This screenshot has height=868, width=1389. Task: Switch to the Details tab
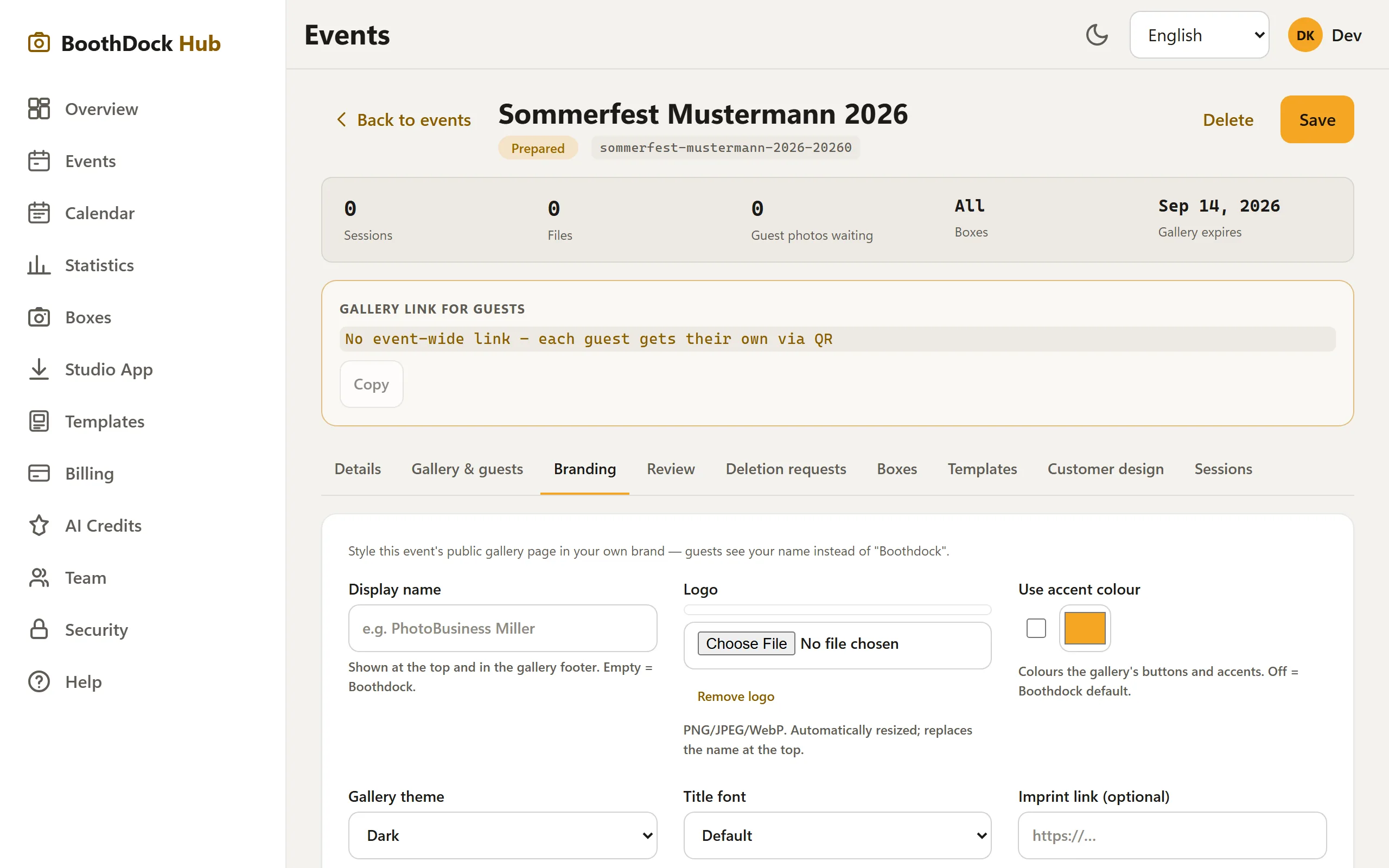click(358, 469)
